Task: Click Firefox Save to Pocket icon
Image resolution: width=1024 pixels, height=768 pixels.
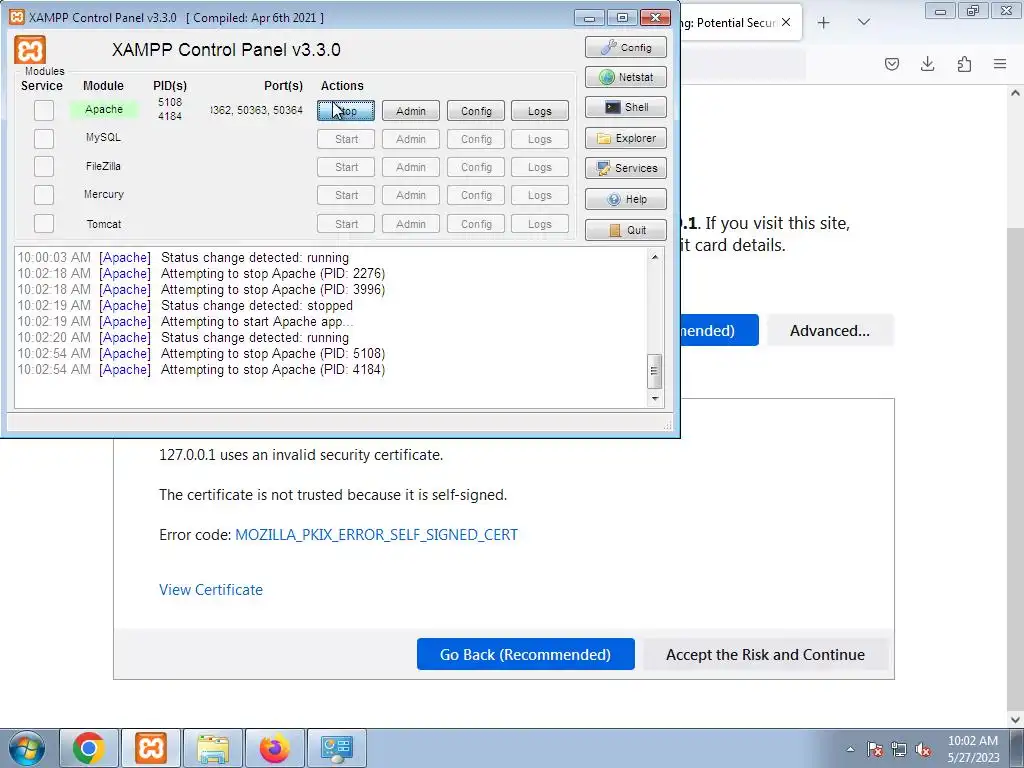Action: (x=891, y=64)
